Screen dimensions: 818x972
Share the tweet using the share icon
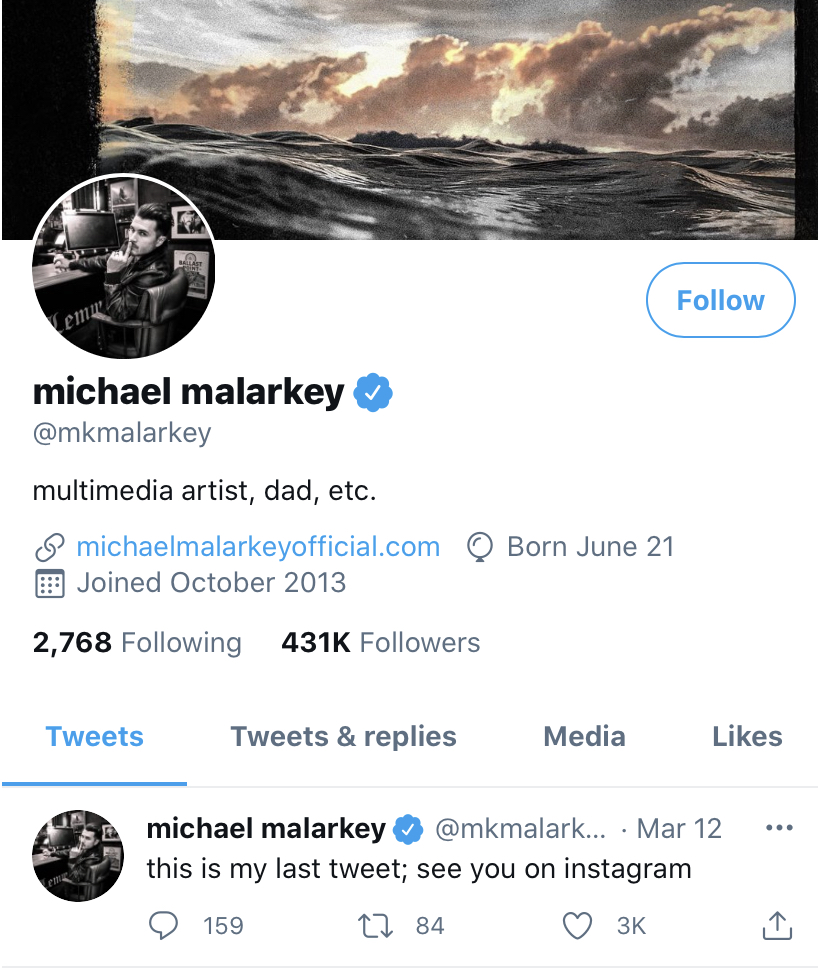pyautogui.click(x=777, y=926)
